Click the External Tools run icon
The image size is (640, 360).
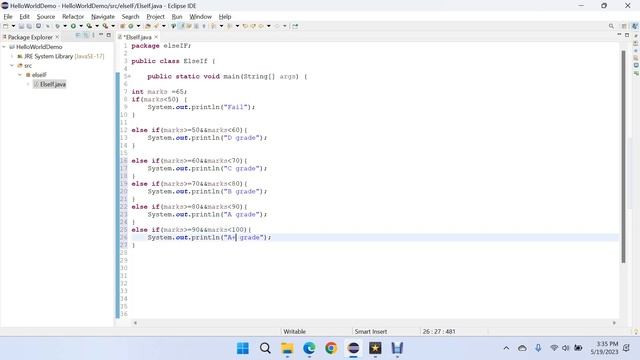(x=105, y=26)
